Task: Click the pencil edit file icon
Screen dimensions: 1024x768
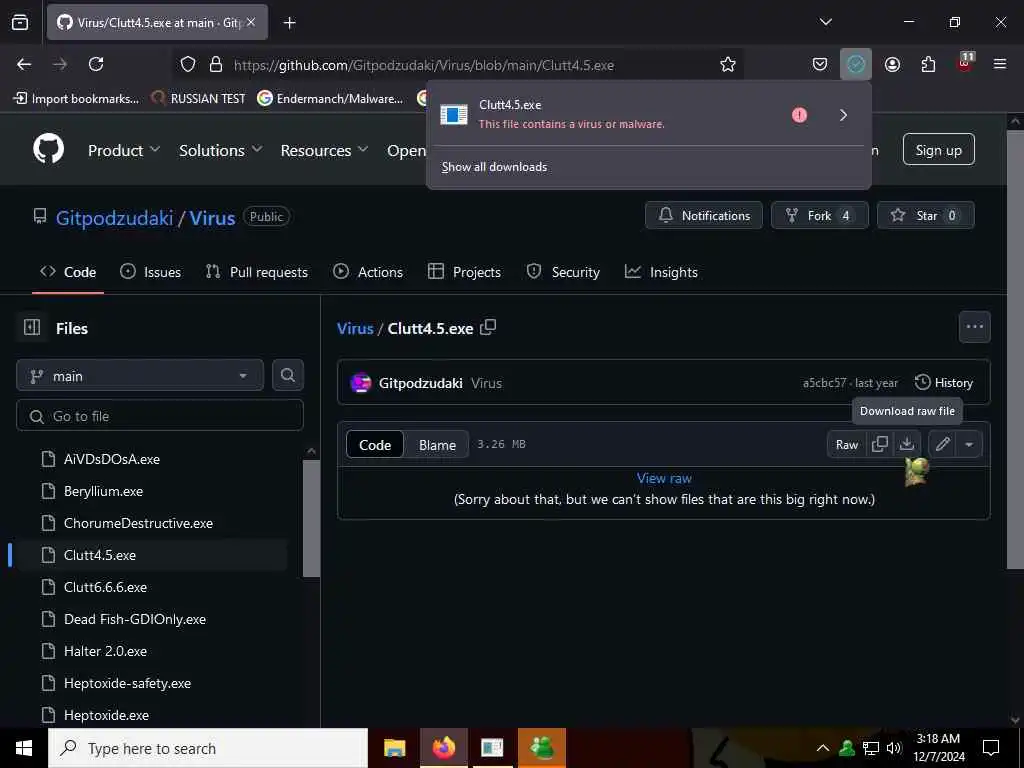Action: 942,445
